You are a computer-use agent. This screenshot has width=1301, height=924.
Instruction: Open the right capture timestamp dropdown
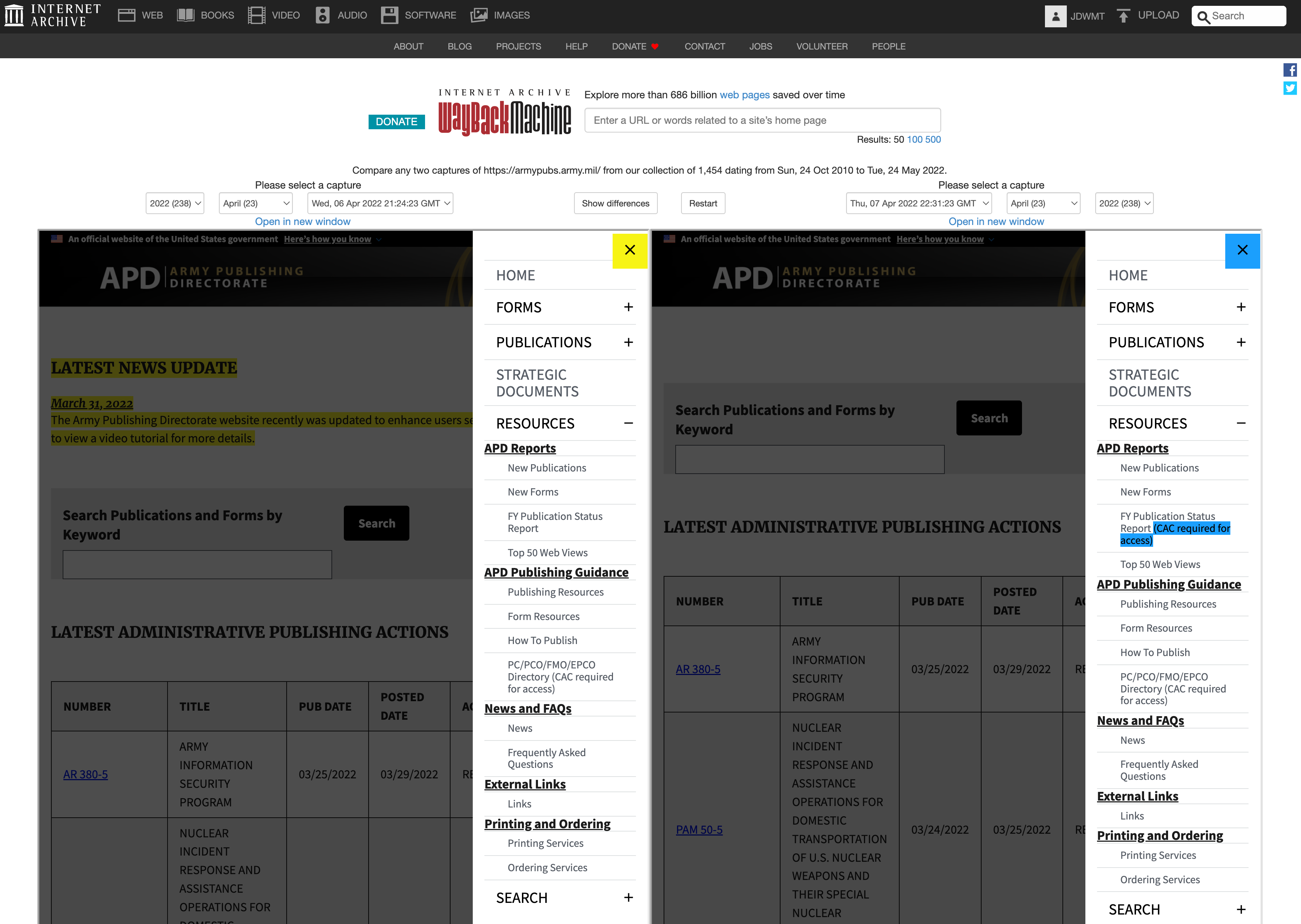coord(919,203)
